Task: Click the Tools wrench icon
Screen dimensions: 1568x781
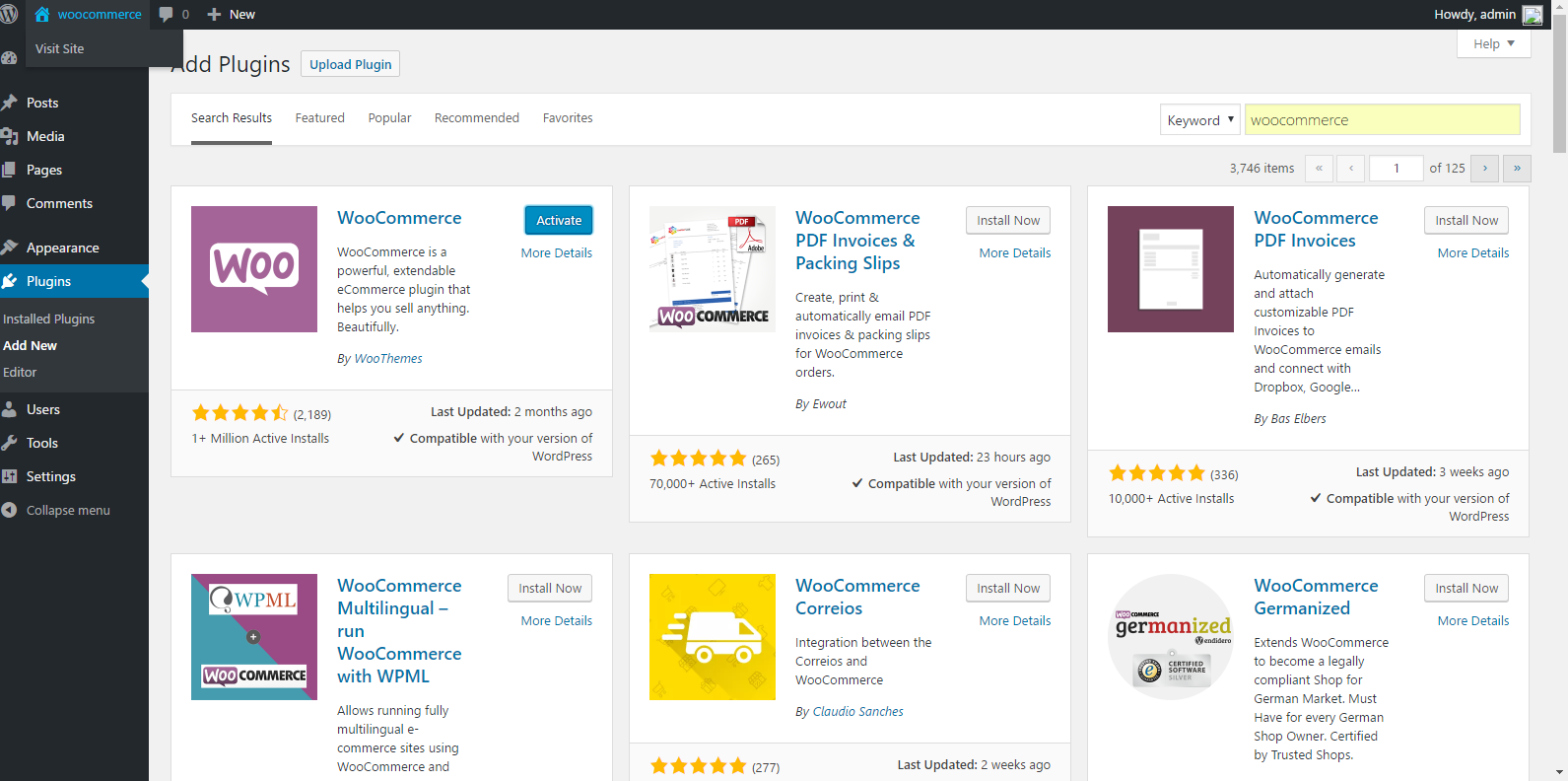Action: click(9, 443)
